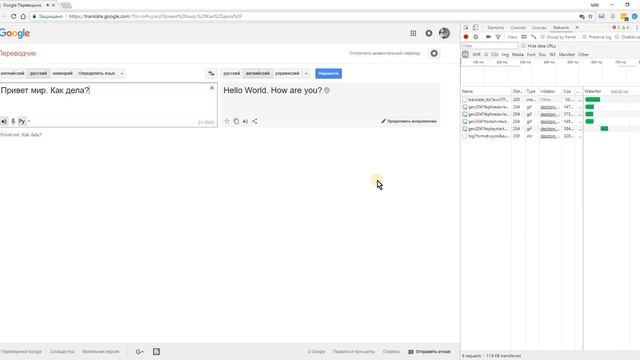
Task: Check Hide data URLs
Action: 523,46
